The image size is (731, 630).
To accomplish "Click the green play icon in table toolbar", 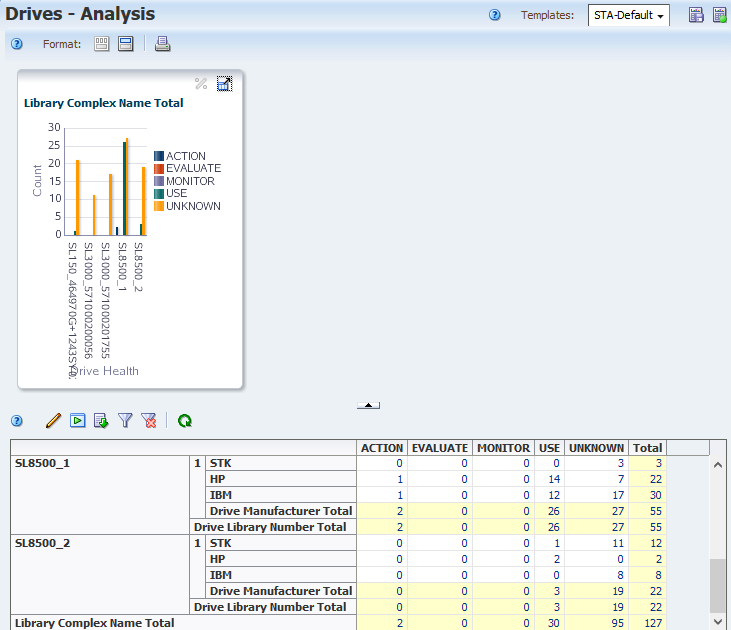I will (78, 421).
